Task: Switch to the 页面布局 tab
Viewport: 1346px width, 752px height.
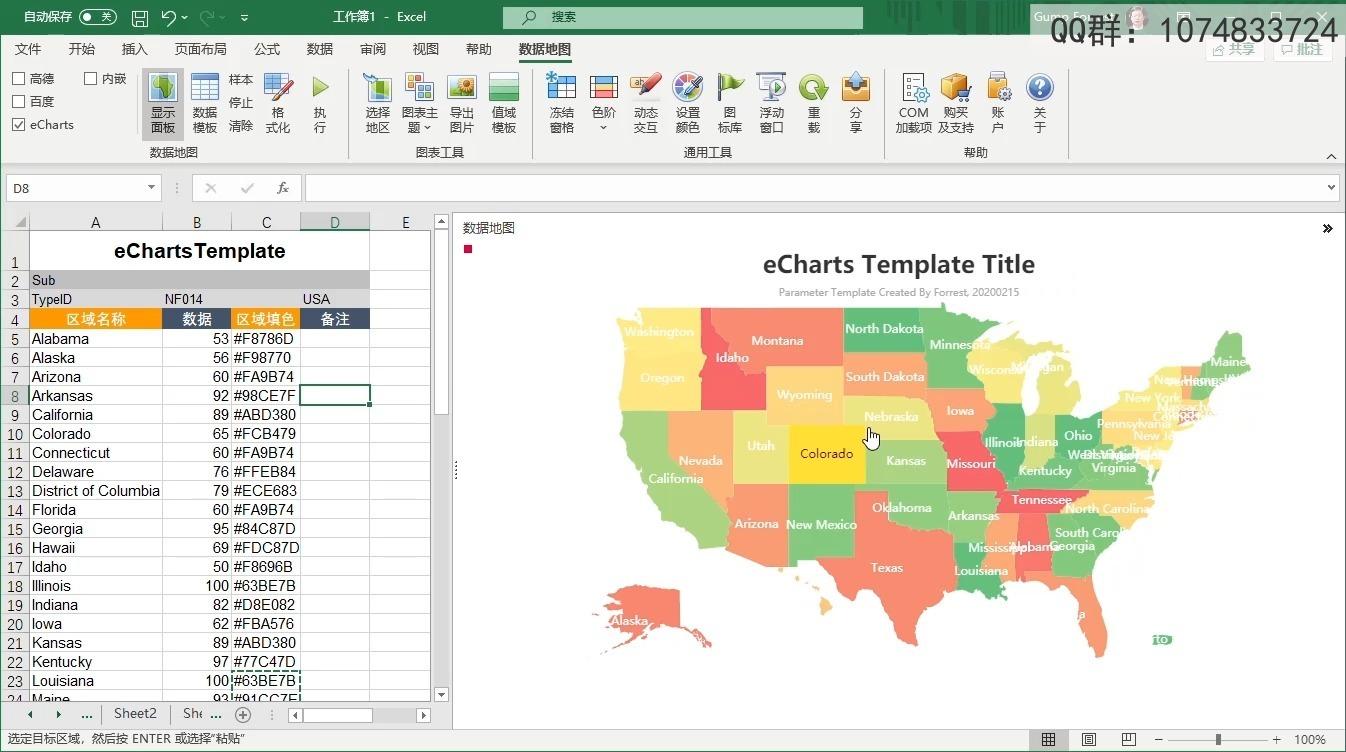Action: point(201,49)
